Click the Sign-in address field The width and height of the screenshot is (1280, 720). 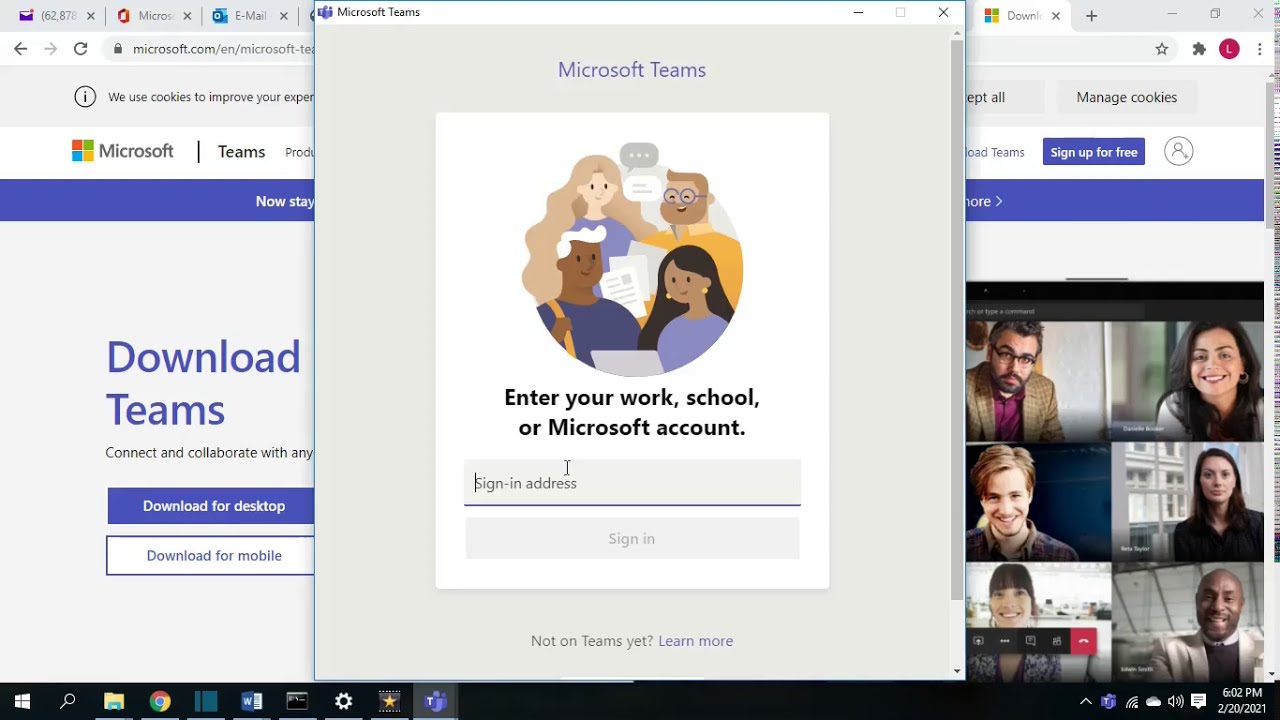point(632,483)
